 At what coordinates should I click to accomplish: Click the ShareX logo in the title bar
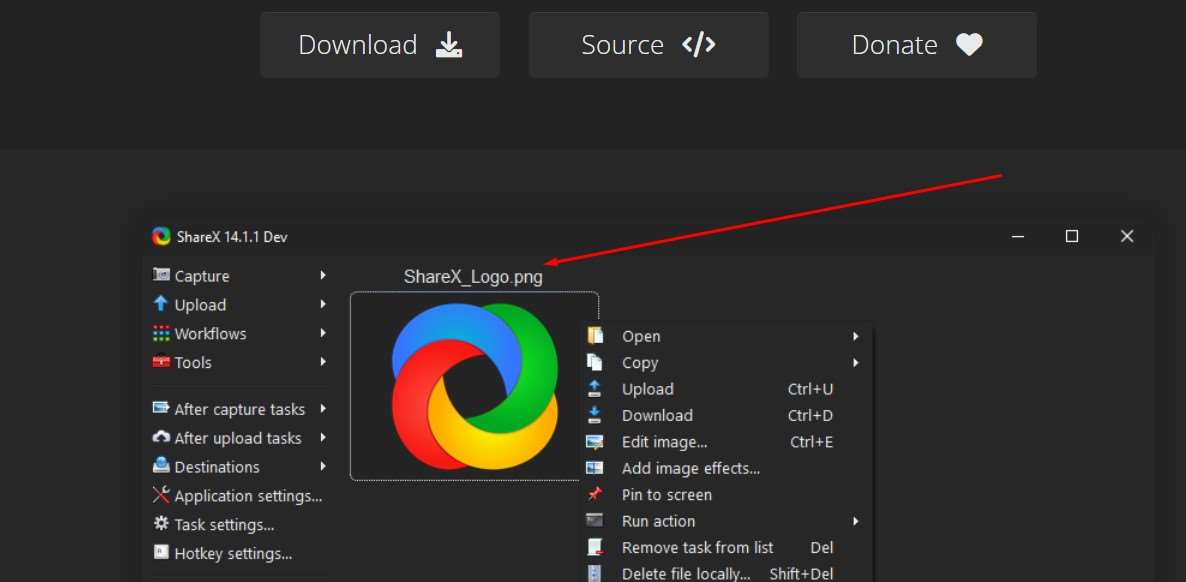coord(161,236)
